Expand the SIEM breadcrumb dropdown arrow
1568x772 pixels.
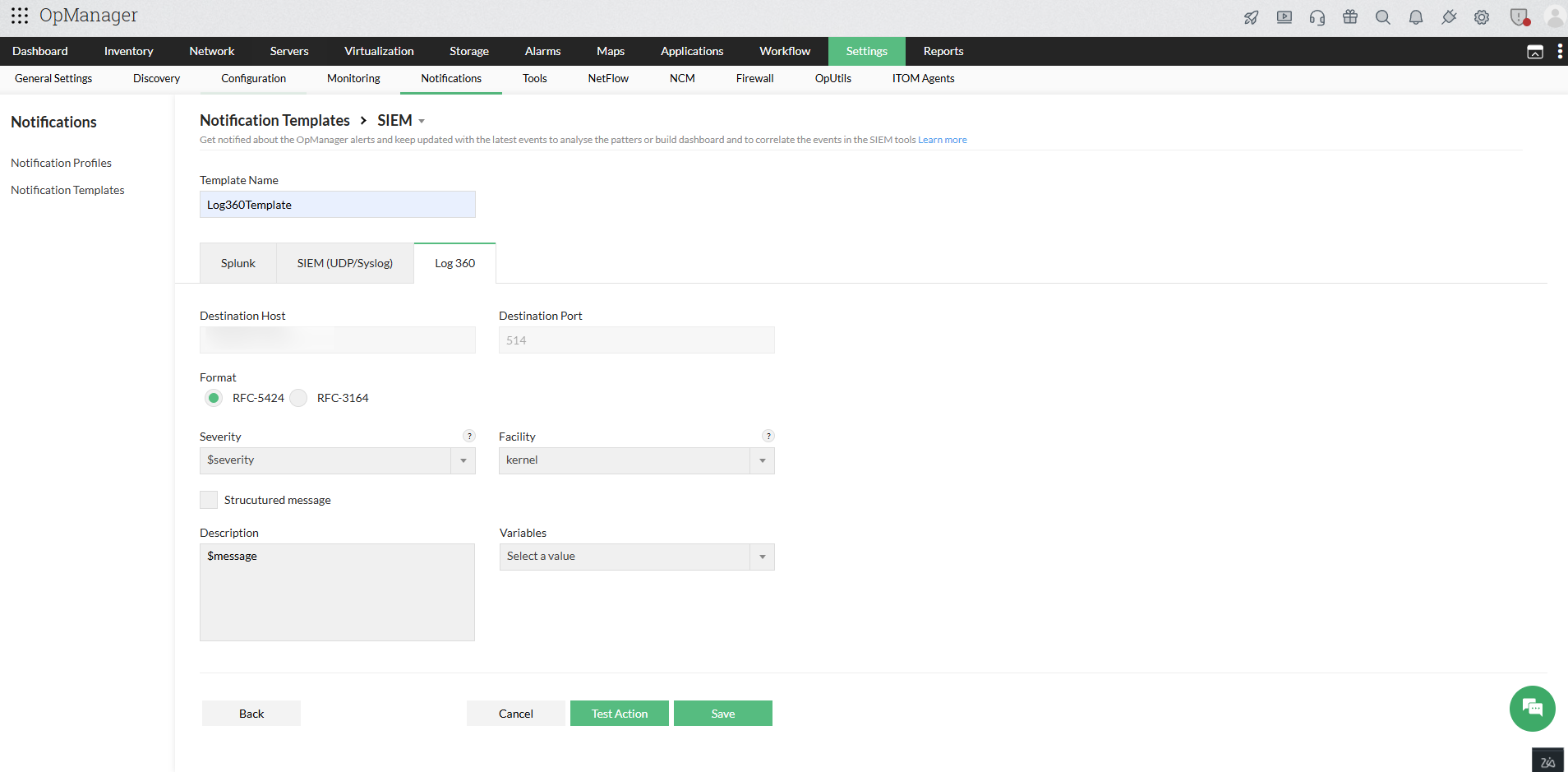click(x=422, y=121)
